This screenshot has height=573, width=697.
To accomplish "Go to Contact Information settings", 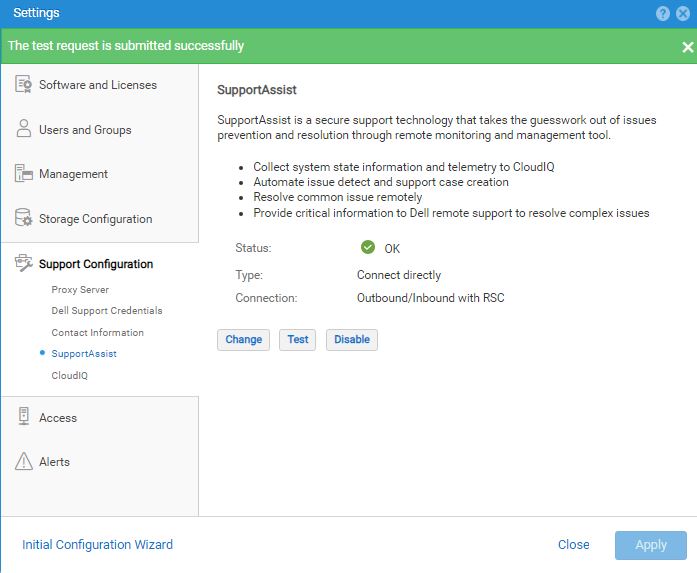I will (97, 332).
